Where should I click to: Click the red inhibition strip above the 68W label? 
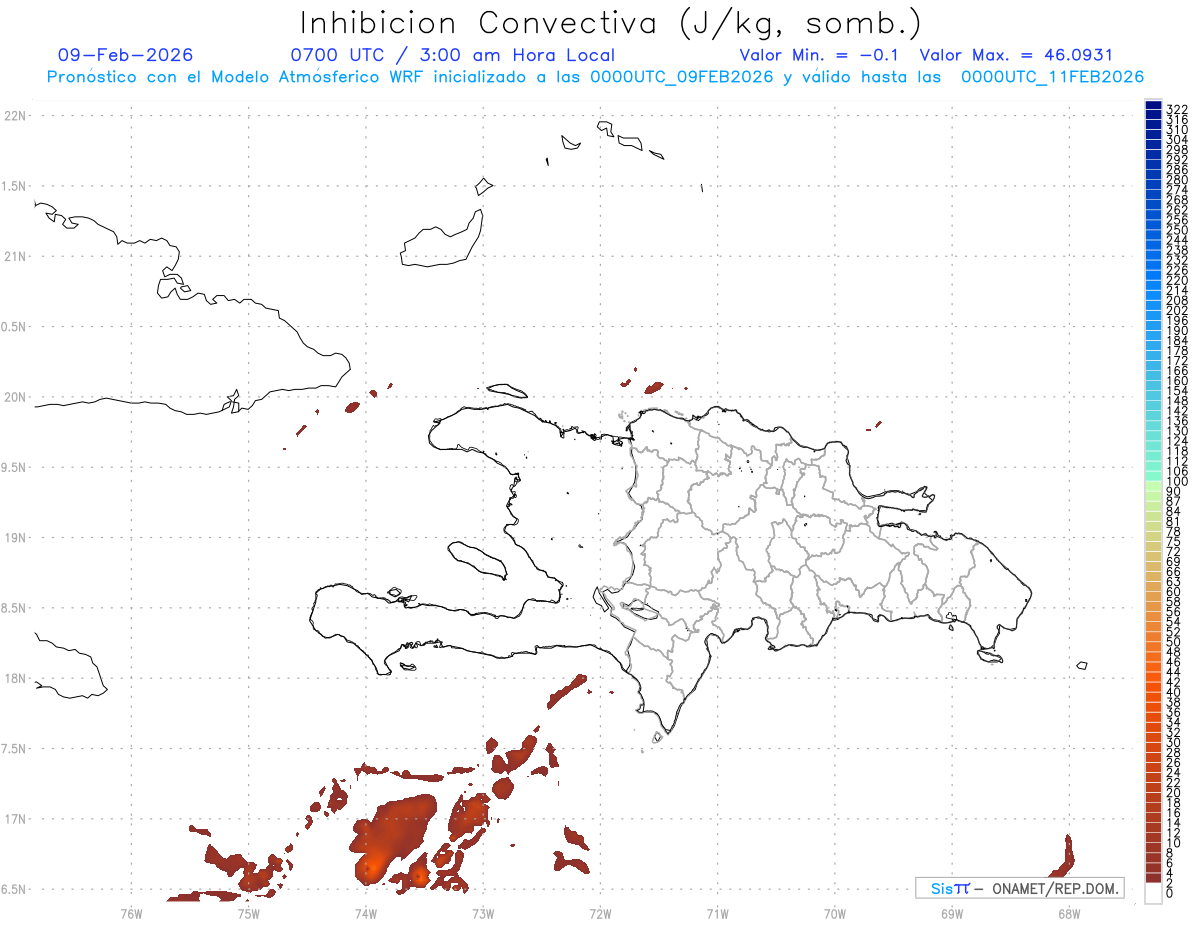[x=1063, y=857]
